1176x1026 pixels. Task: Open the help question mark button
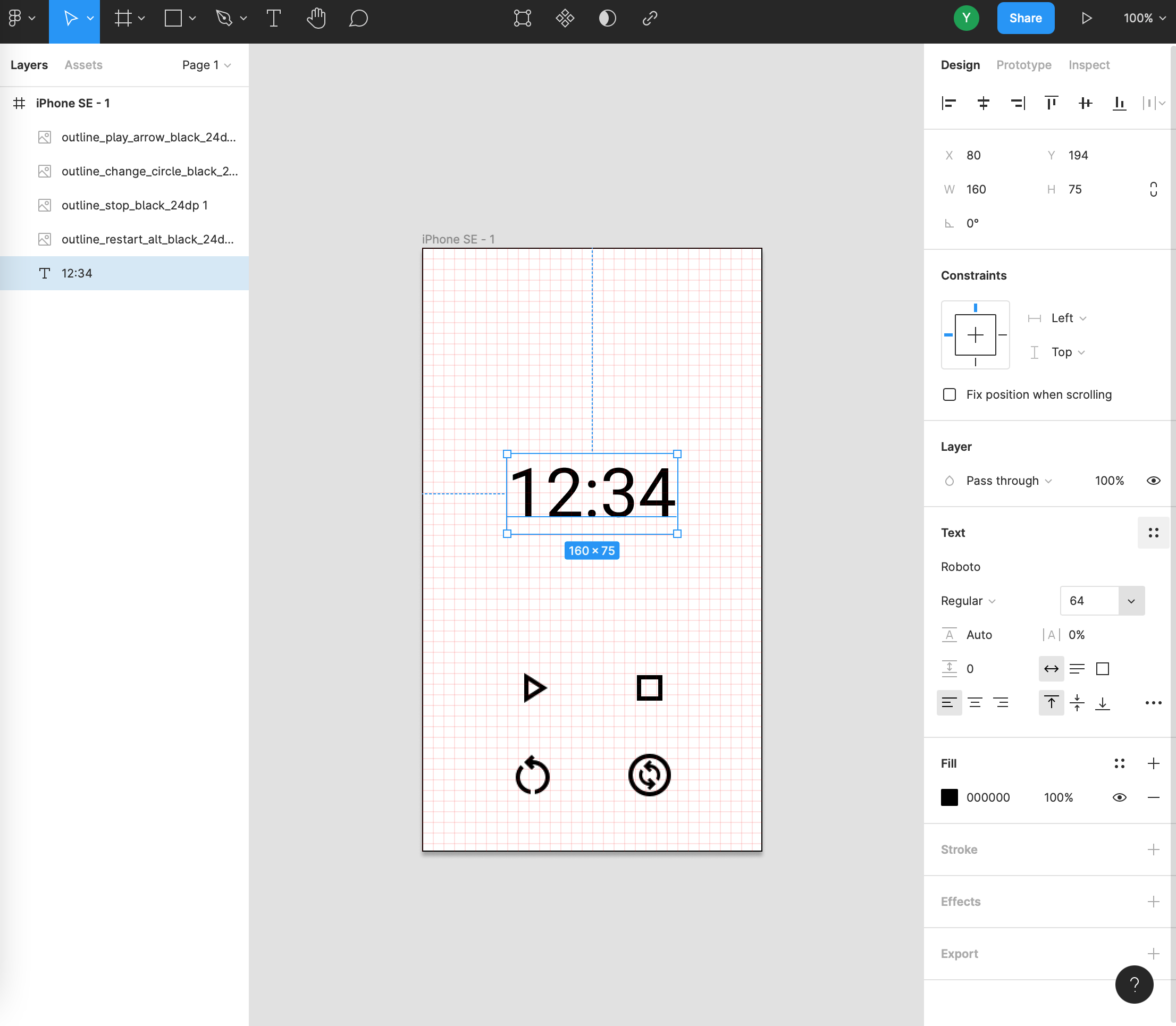coord(1133,984)
